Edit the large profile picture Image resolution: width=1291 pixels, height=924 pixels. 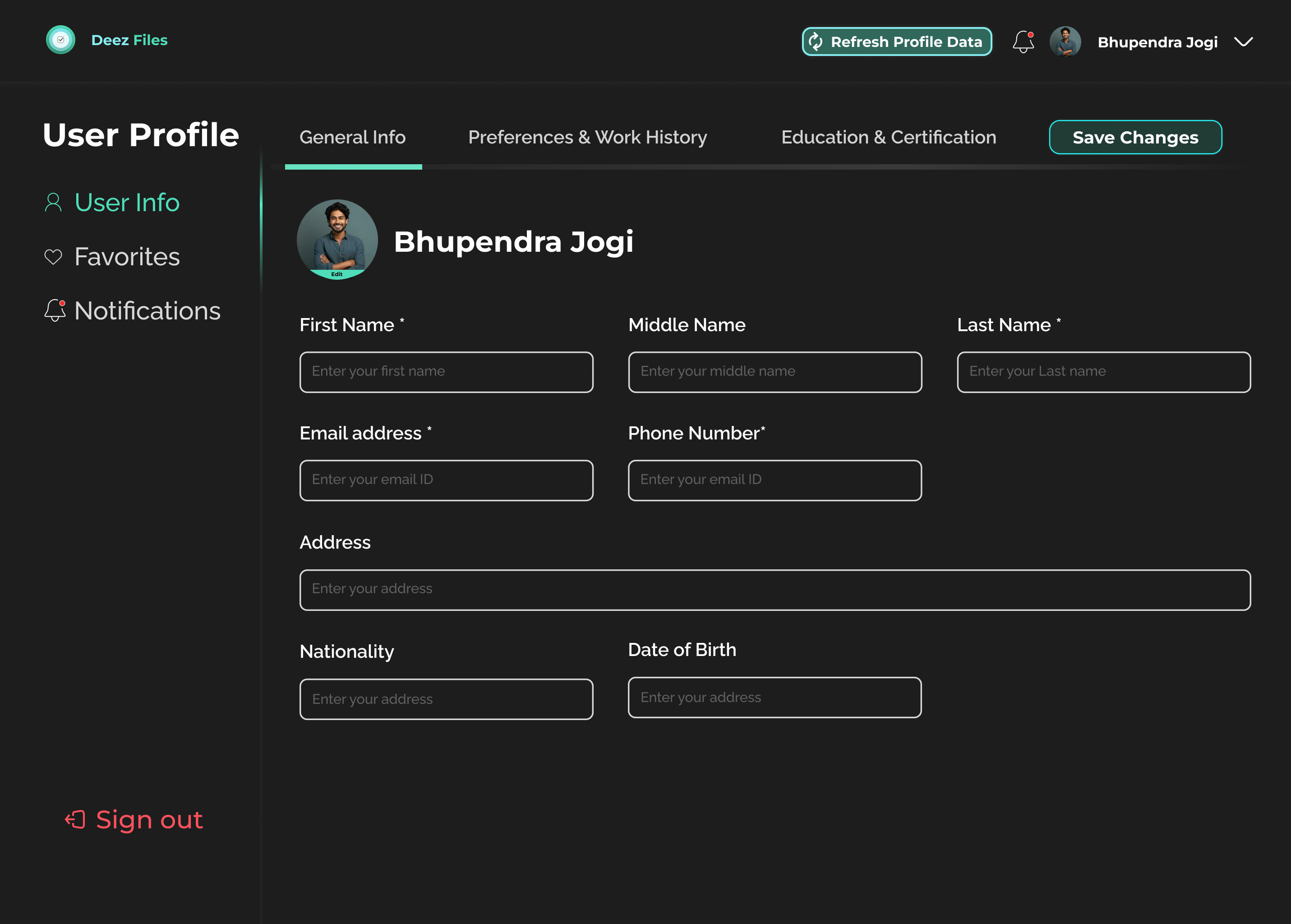pos(337,274)
